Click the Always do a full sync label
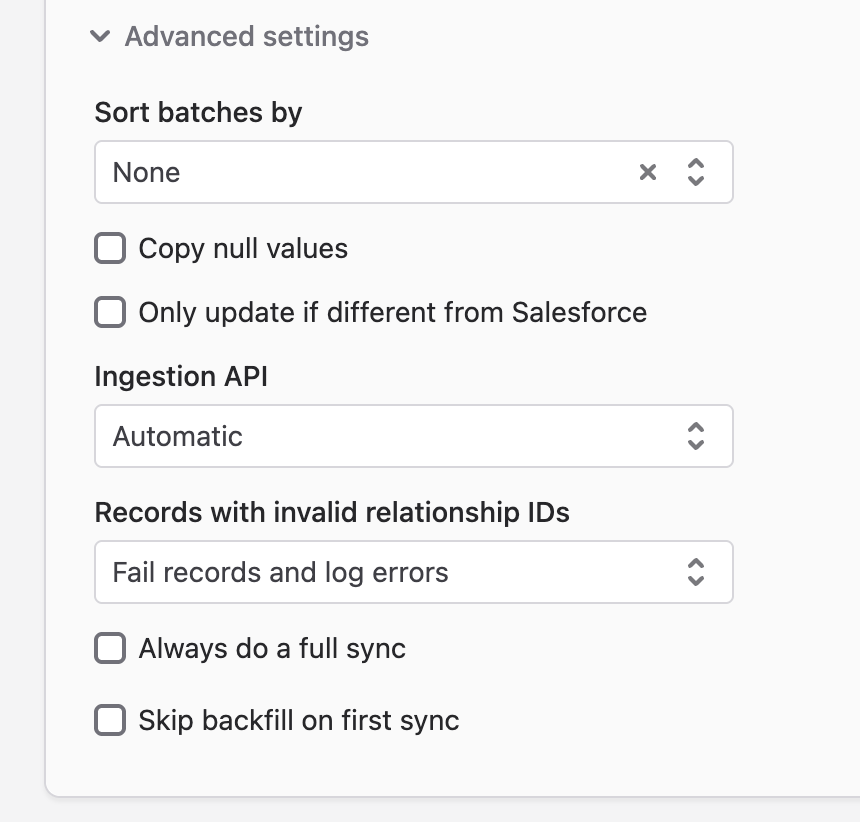The width and height of the screenshot is (860, 822). click(272, 648)
